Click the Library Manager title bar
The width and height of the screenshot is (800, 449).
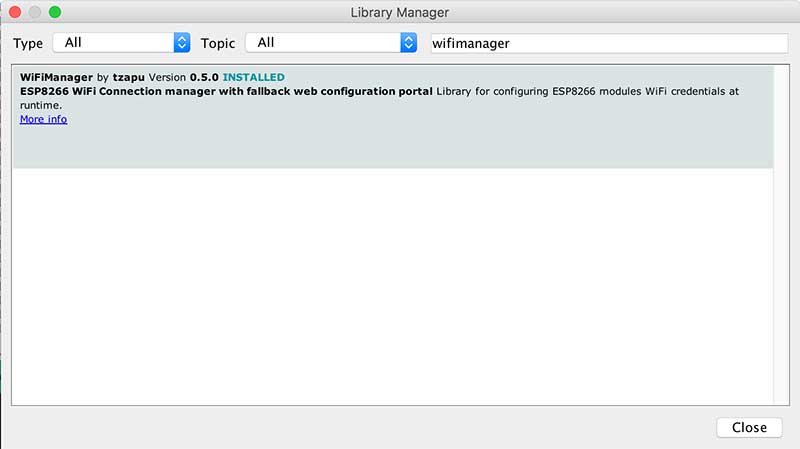point(400,12)
